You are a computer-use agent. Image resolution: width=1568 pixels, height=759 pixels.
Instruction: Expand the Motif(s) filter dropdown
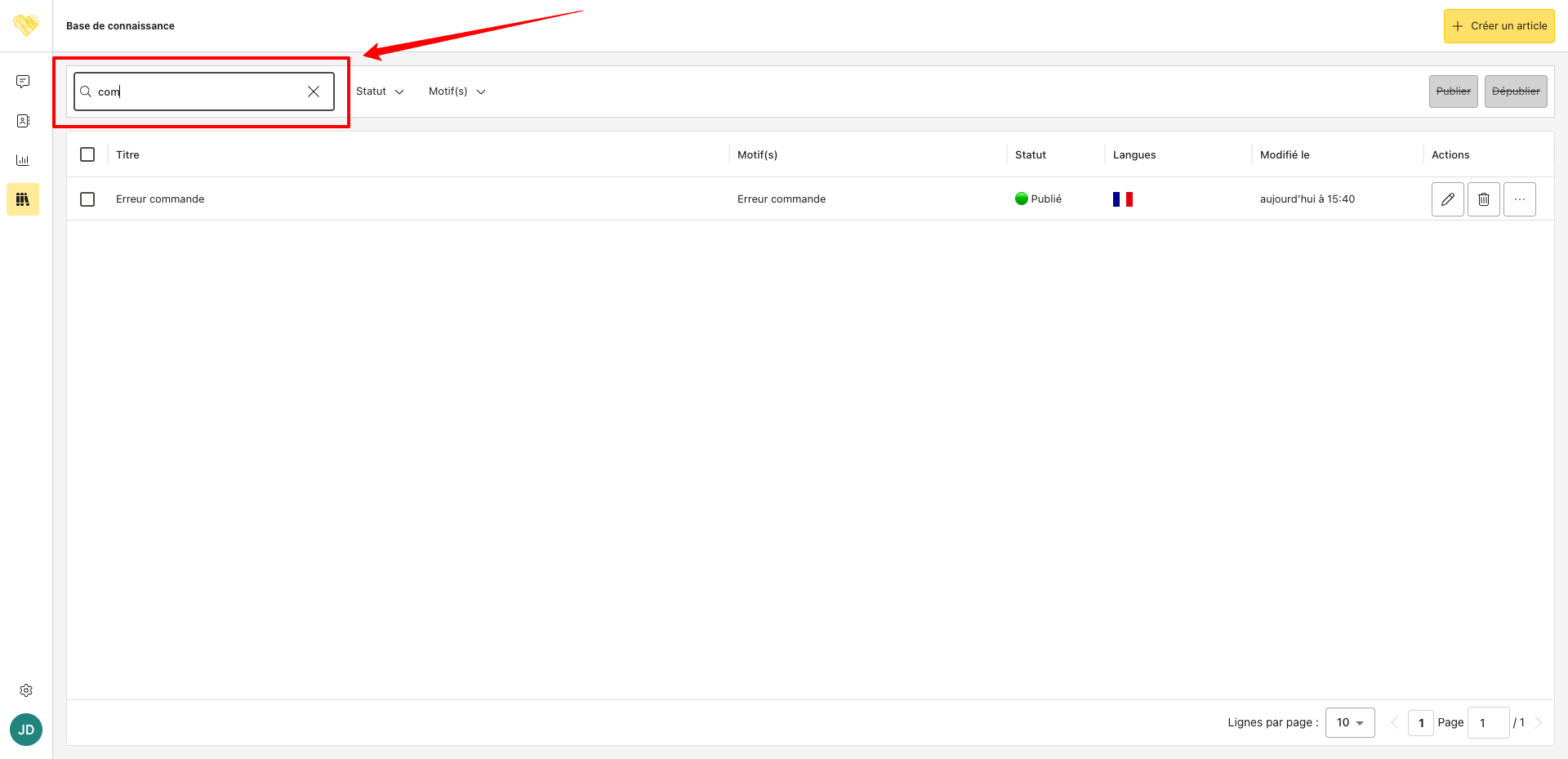[x=457, y=92]
